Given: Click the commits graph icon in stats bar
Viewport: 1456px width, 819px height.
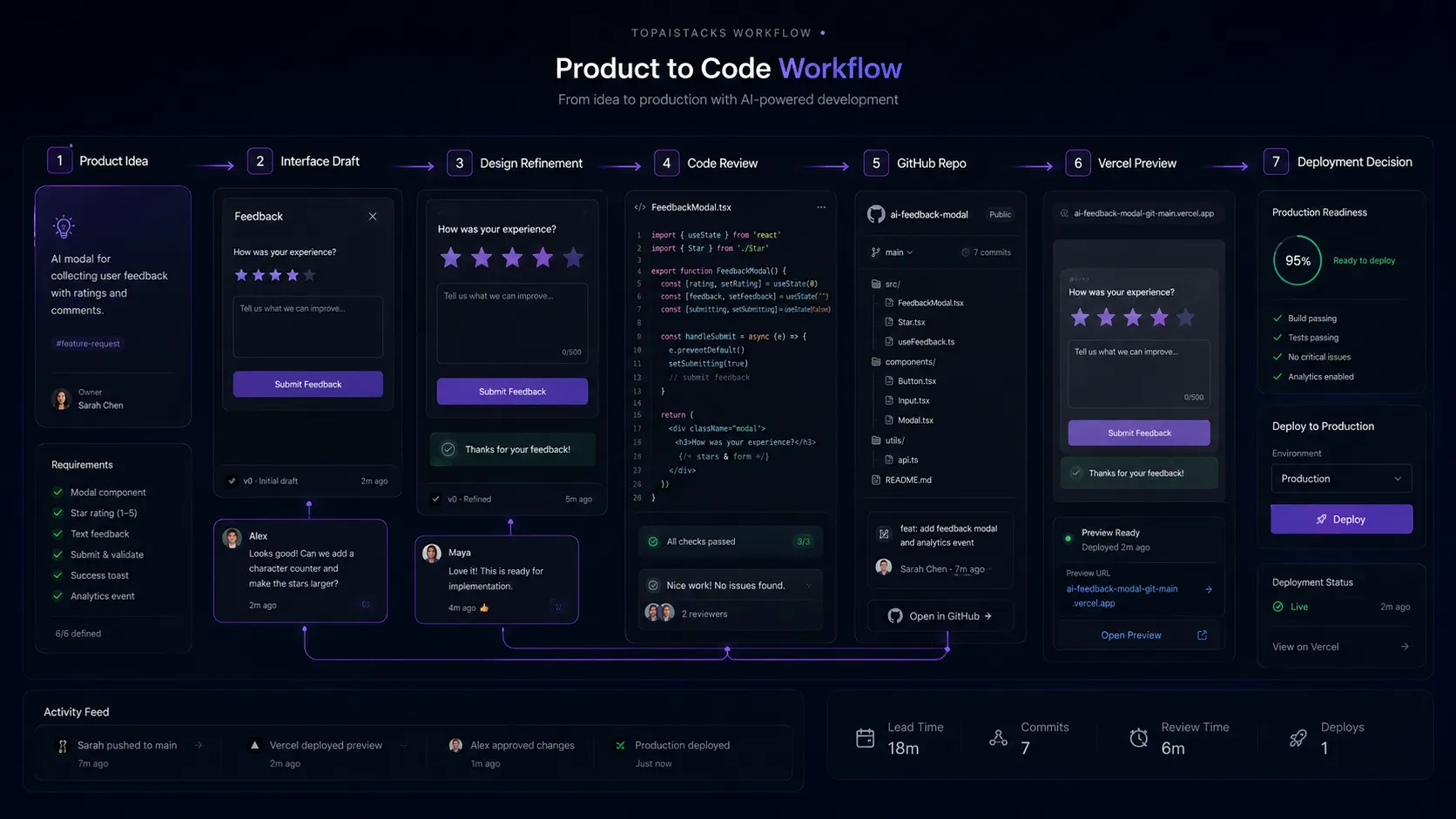Looking at the screenshot, I should 998,738.
